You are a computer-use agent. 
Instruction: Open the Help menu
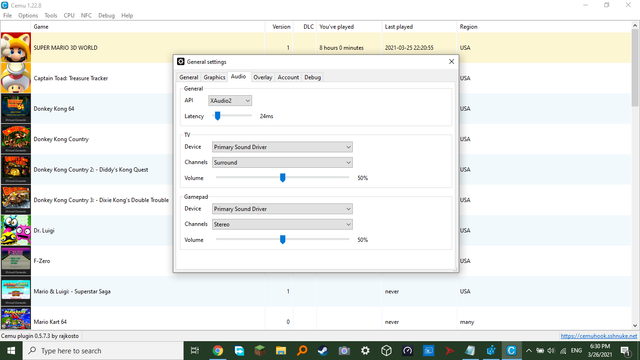click(127, 16)
